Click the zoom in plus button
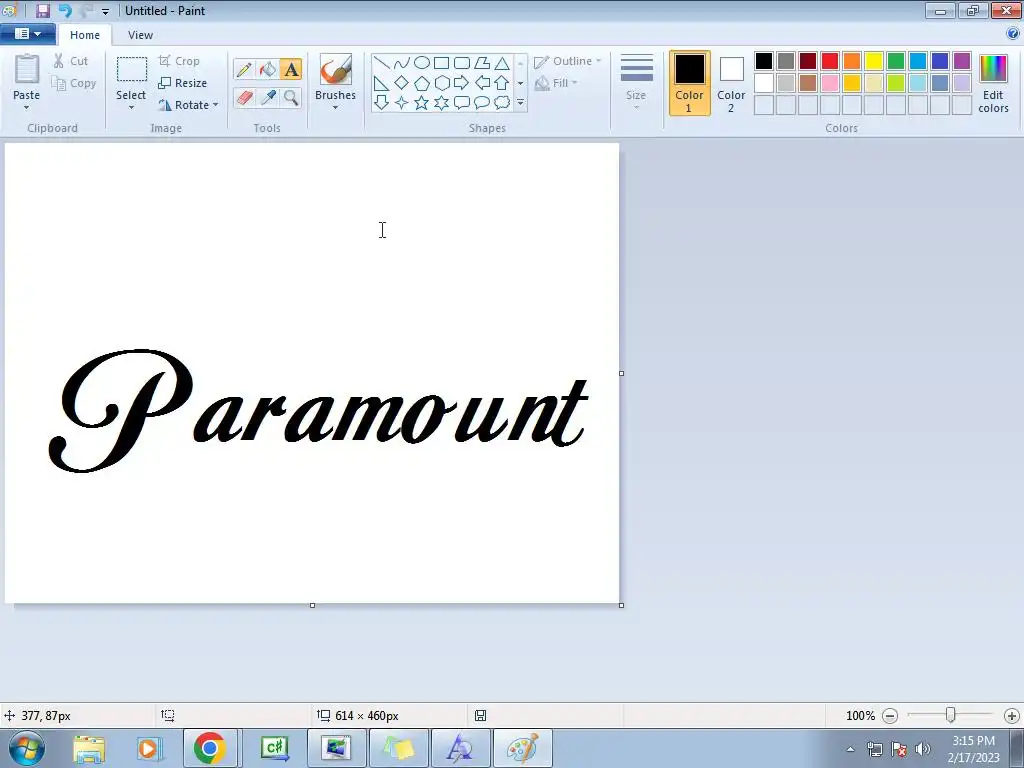This screenshot has width=1024, height=768. pos(1012,716)
